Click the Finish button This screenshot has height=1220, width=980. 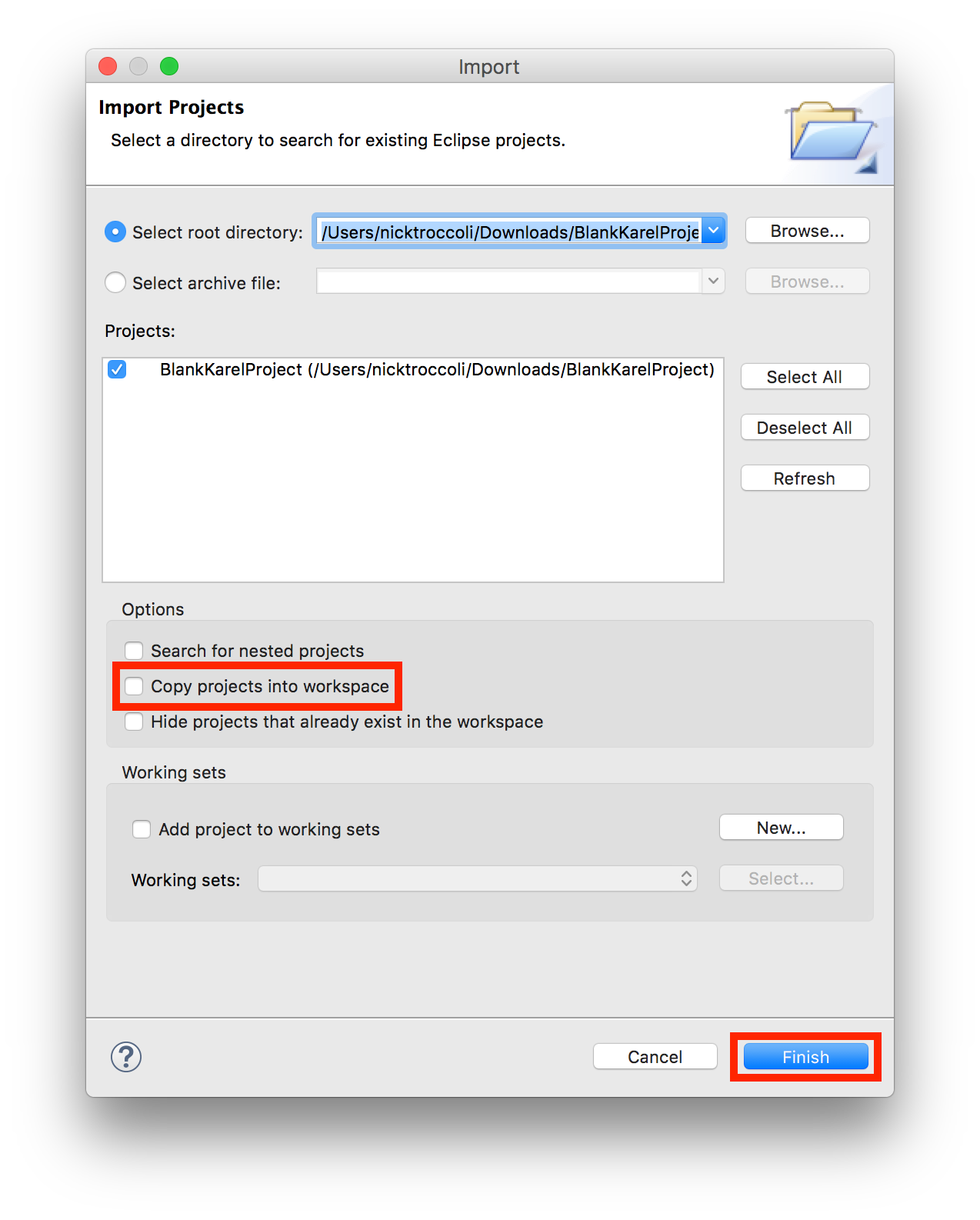[806, 1057]
